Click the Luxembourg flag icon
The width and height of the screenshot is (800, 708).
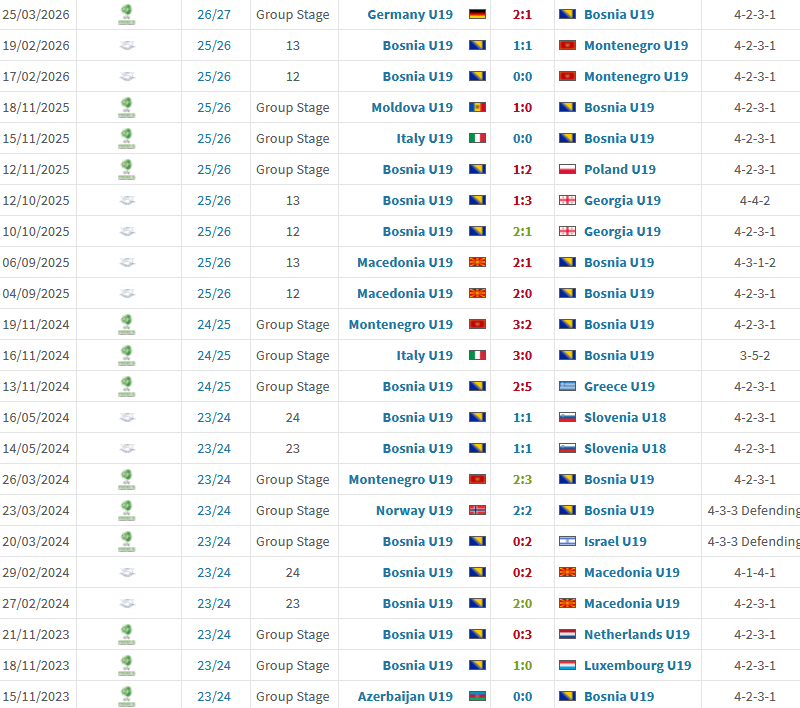[x=567, y=666]
